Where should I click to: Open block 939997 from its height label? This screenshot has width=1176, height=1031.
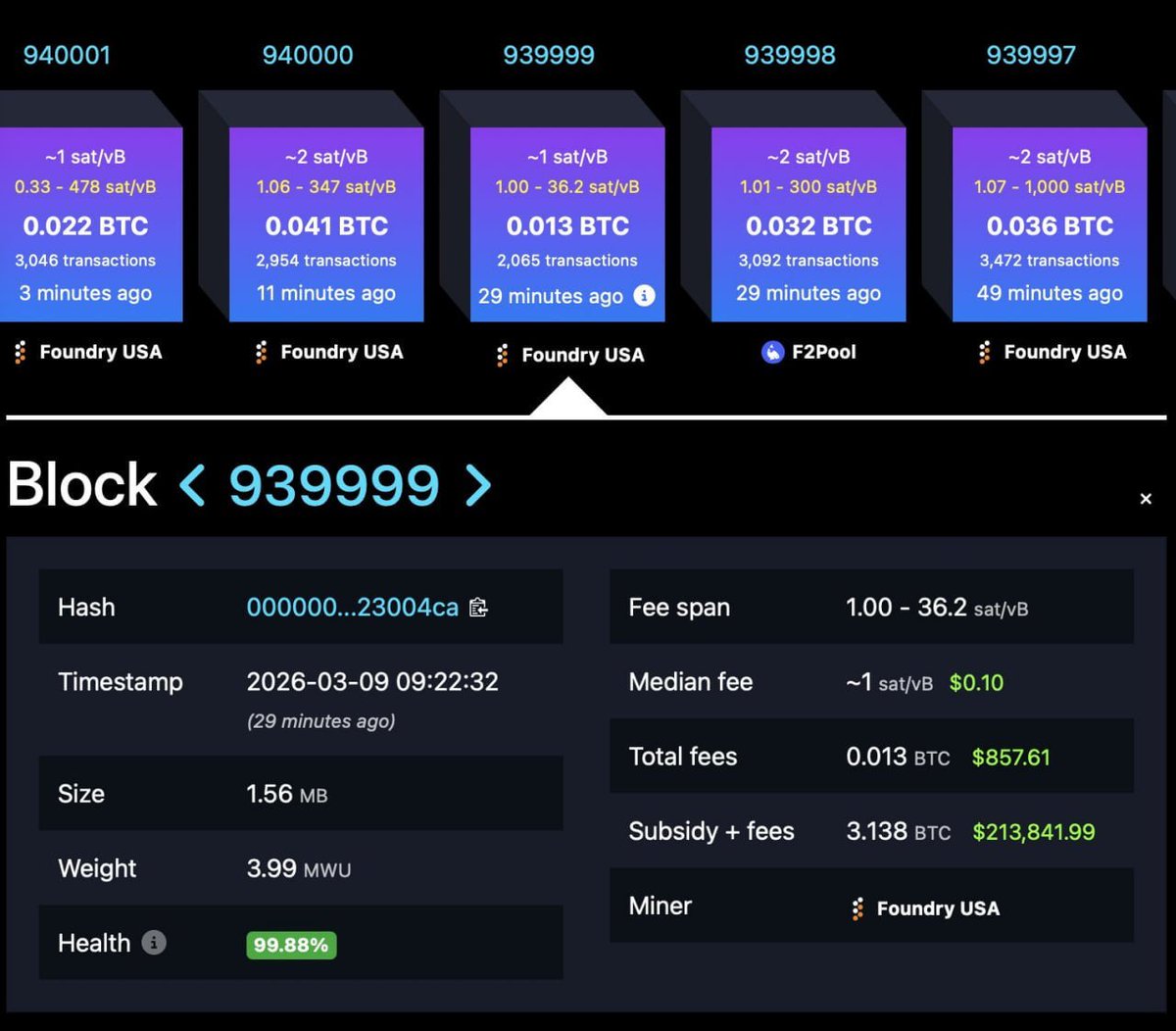point(1031,55)
